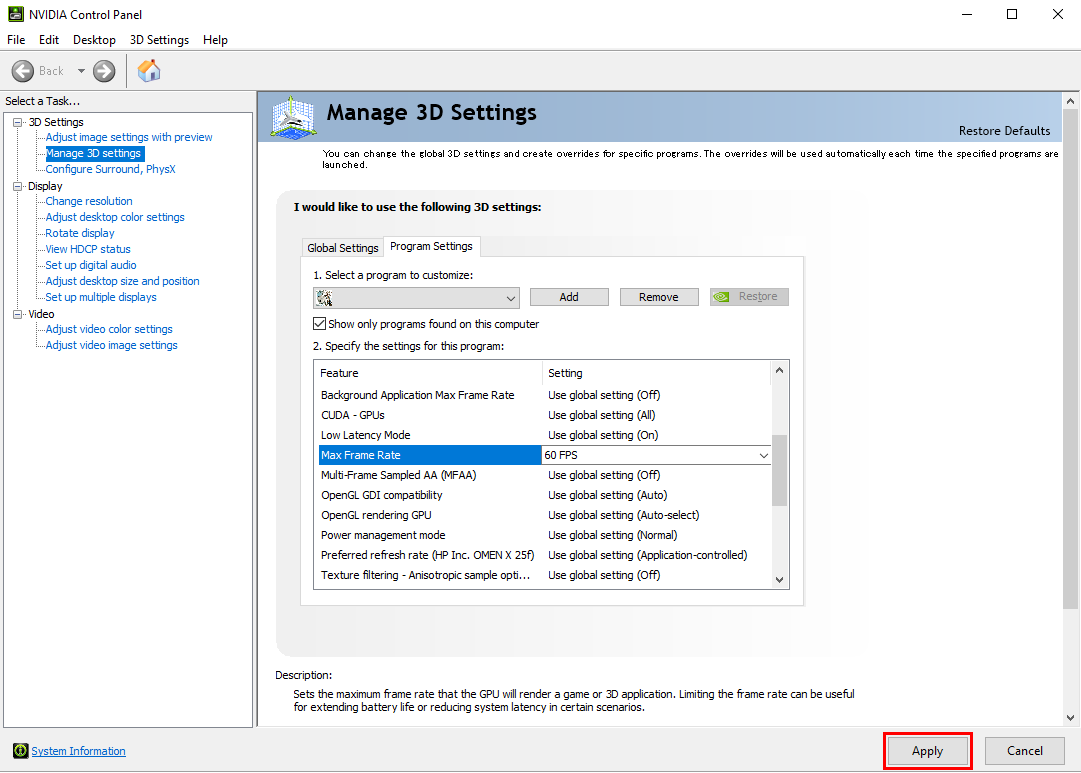The height and width of the screenshot is (773, 1081).
Task: Collapse the Video tree node
Action: [17, 314]
